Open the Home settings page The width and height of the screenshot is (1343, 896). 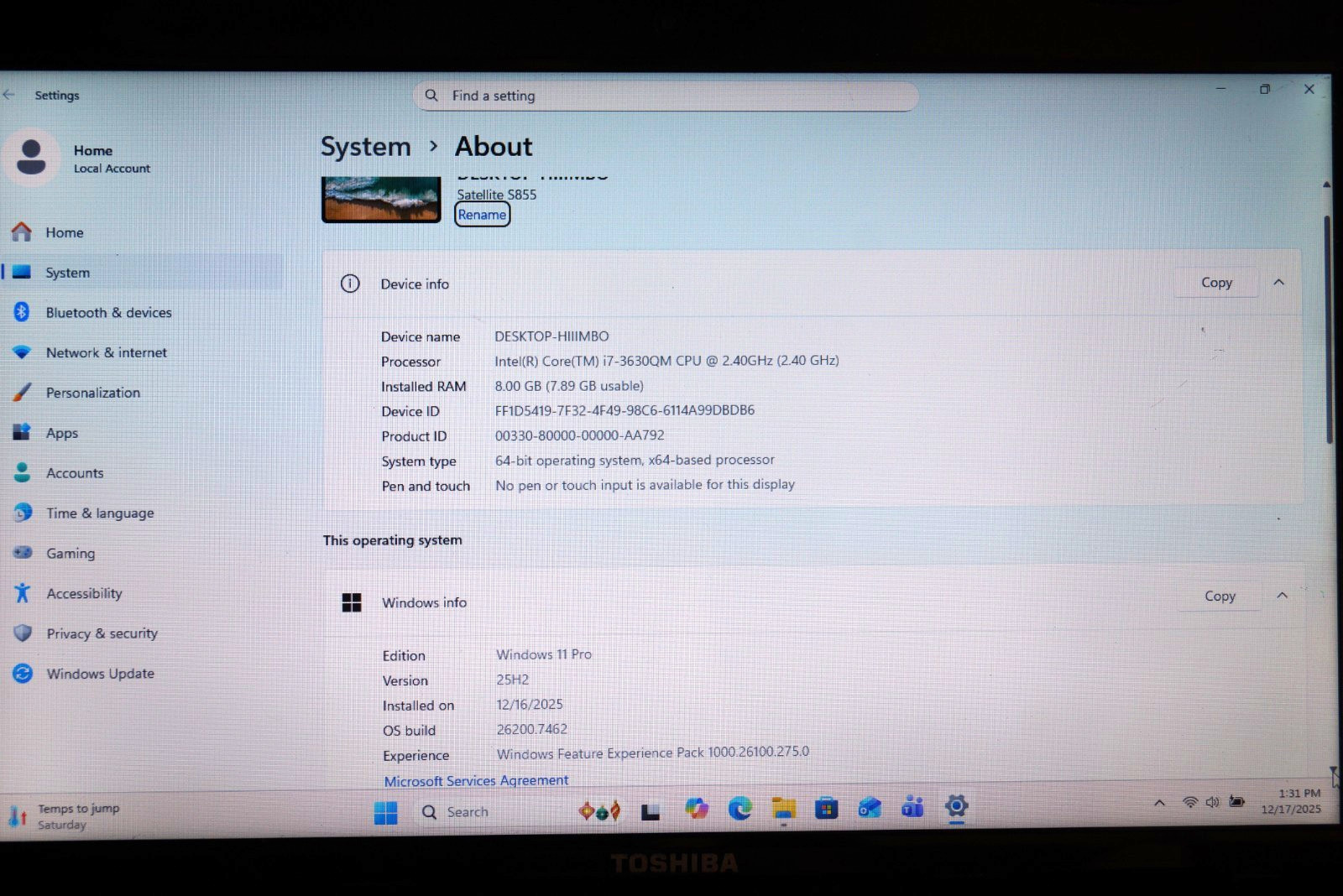(64, 232)
